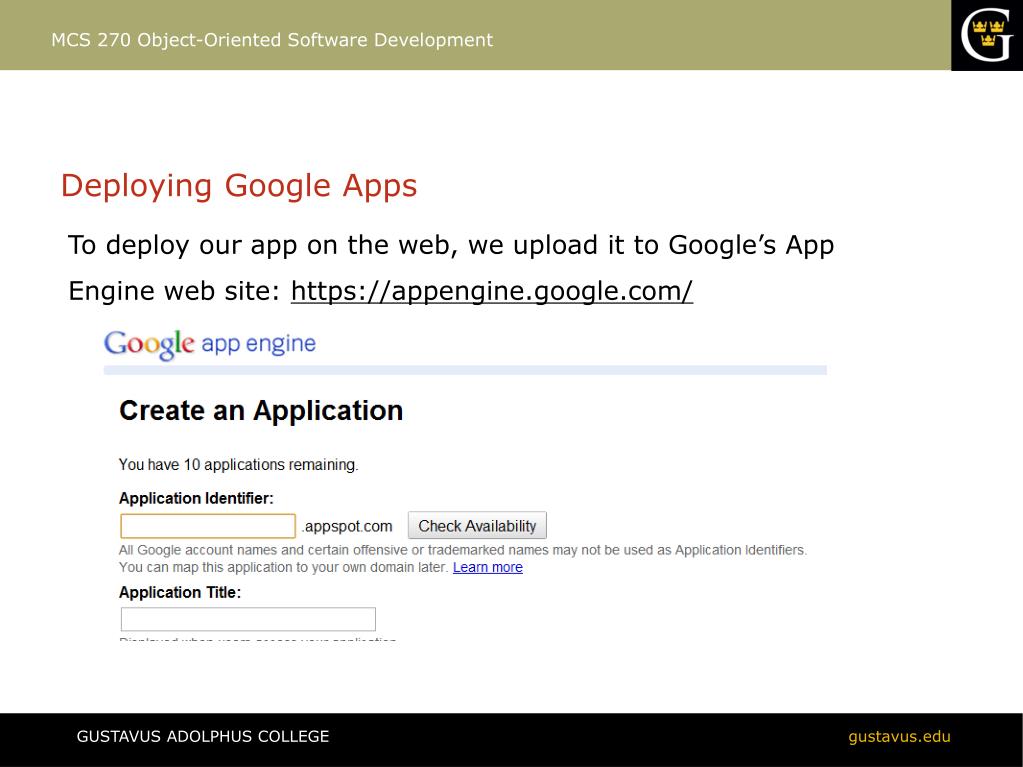This screenshot has width=1023, height=767.
Task: Focus the Application Identifier text field
Action: pyautogui.click(x=208, y=526)
